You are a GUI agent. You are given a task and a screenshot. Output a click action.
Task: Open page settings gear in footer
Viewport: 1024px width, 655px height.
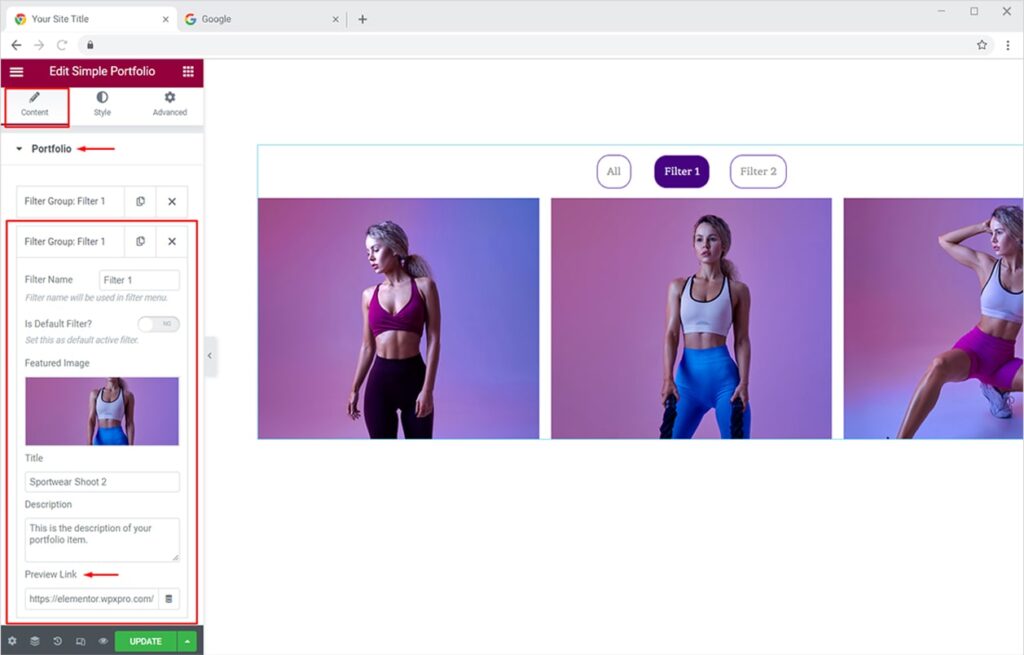(12, 641)
